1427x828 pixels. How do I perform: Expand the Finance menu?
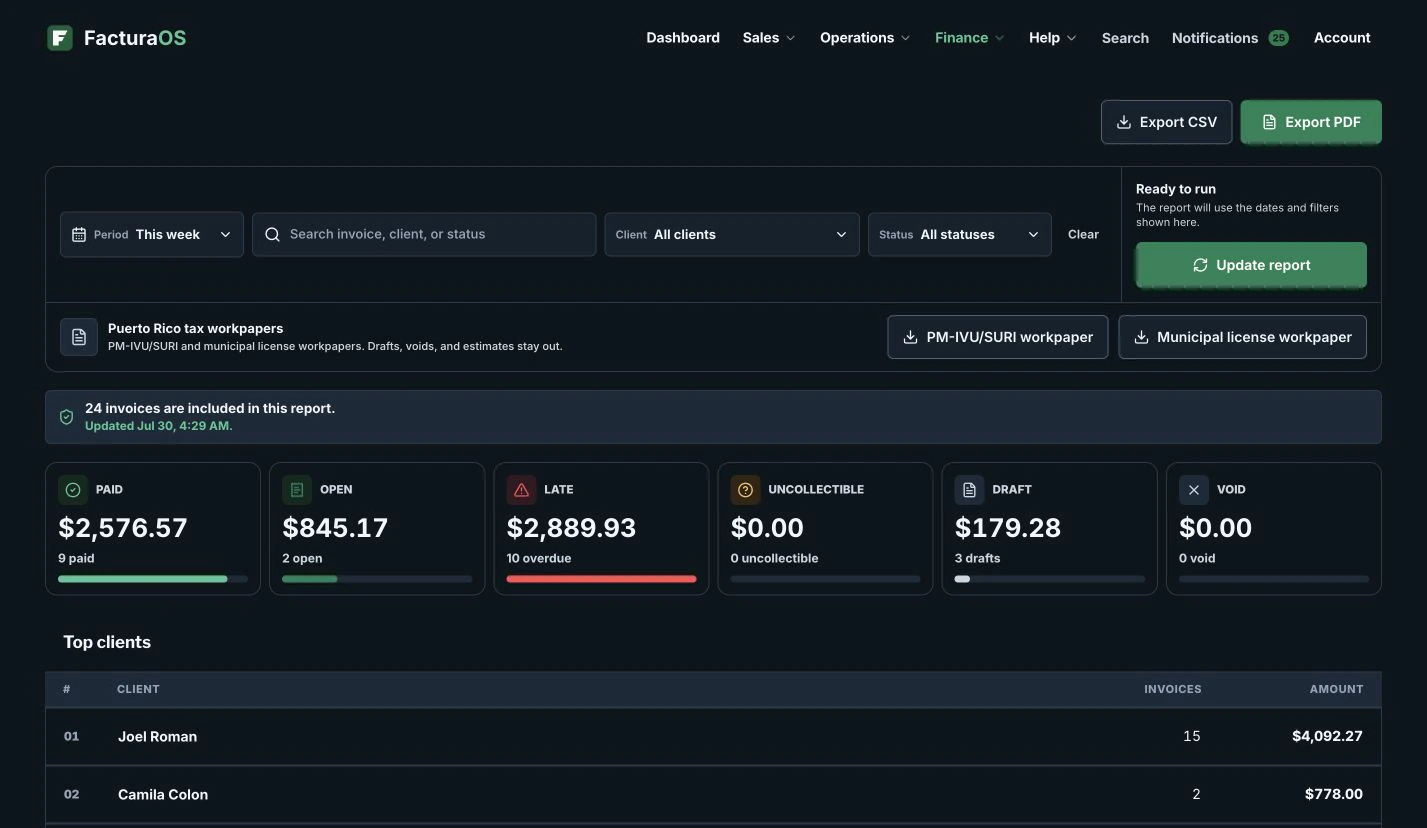(x=969, y=38)
